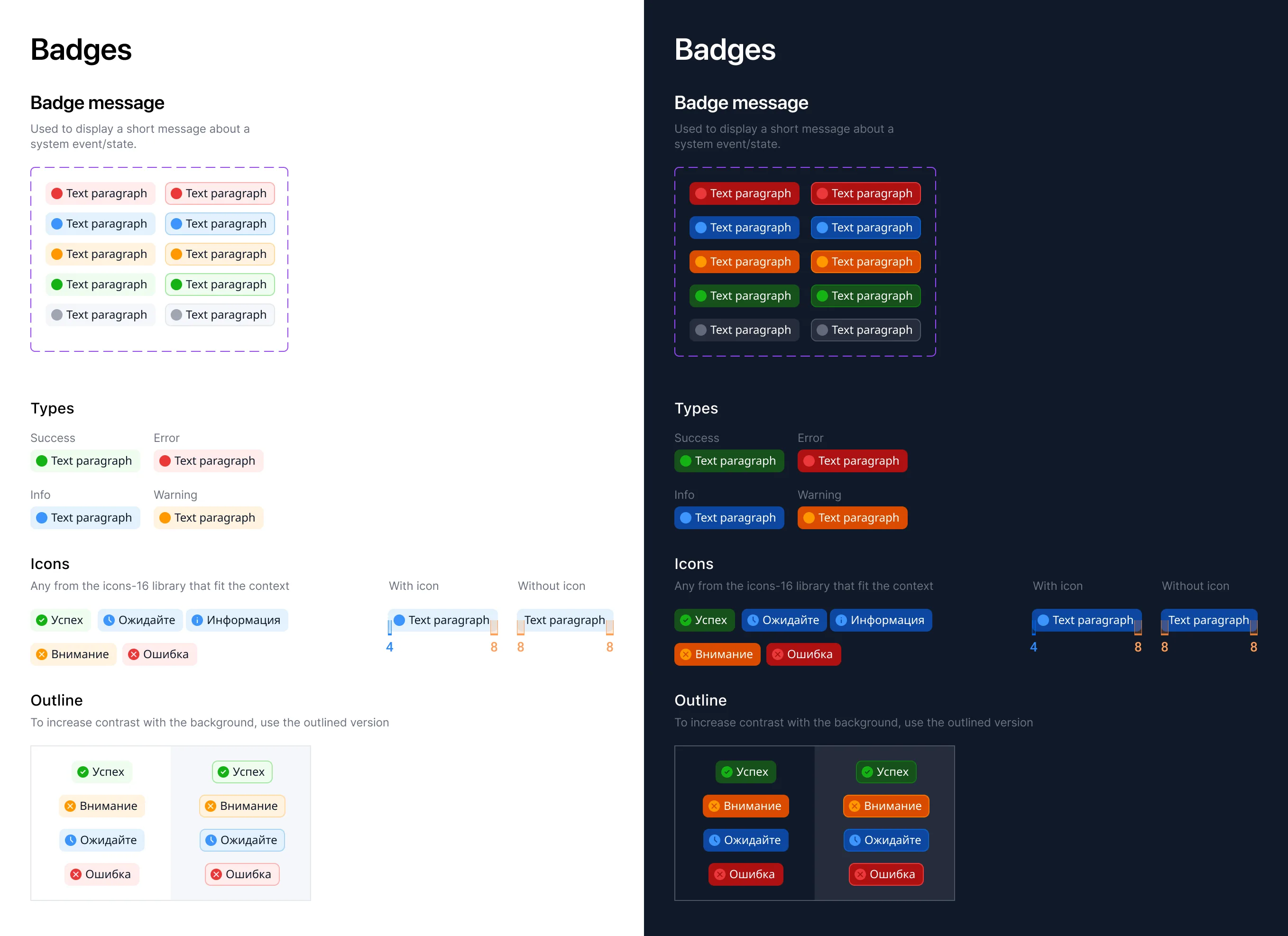1288x936 pixels.
Task: Click the info icon on the dark Информация badge
Action: [x=841, y=620]
